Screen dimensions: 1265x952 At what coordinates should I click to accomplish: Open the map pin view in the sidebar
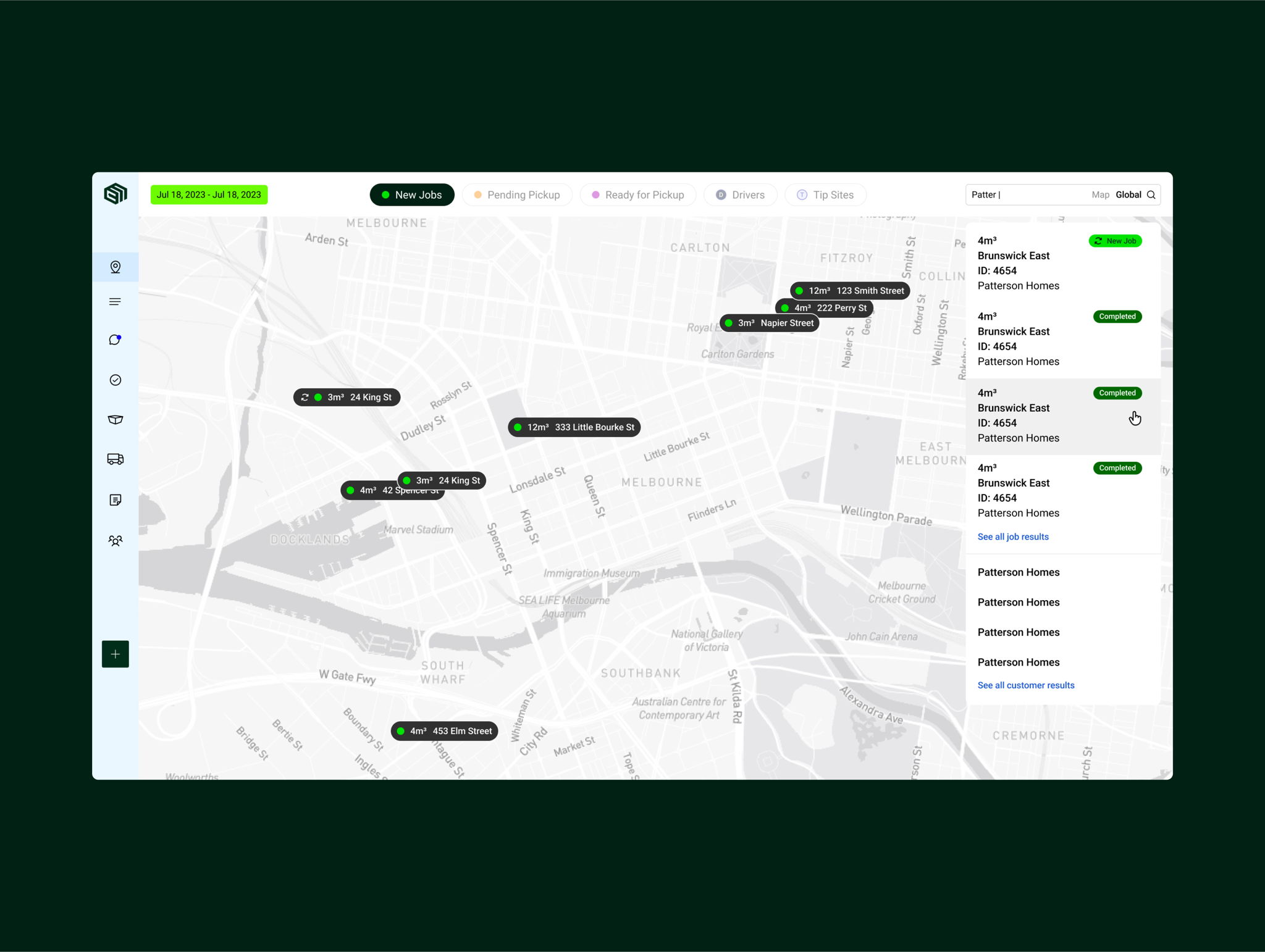point(116,267)
